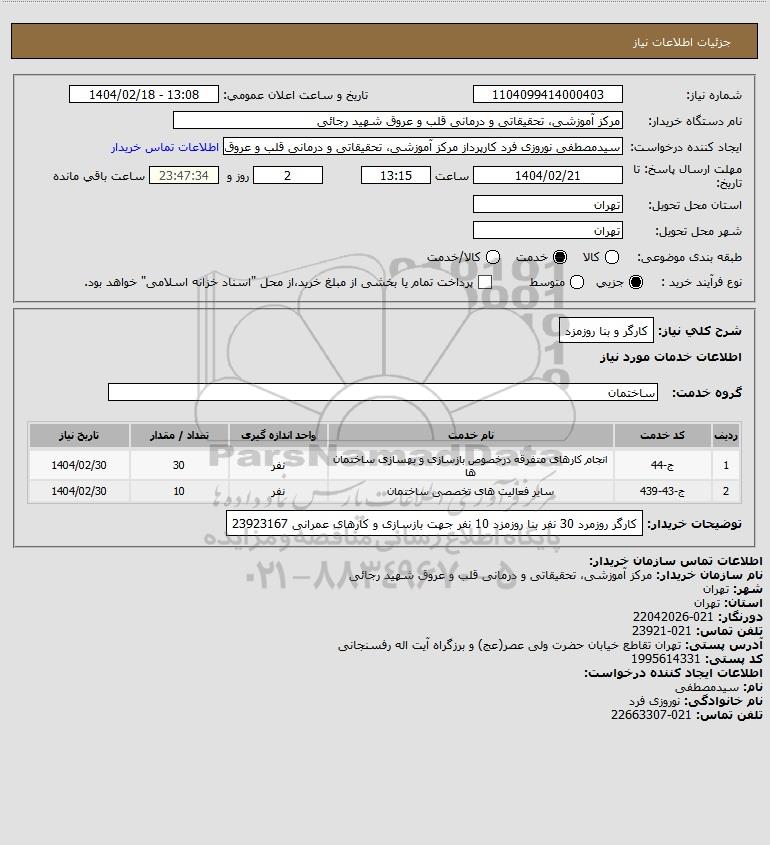Click the سایر فعالیت های تخصصی ساختمان cell

pyautogui.click(x=470, y=491)
